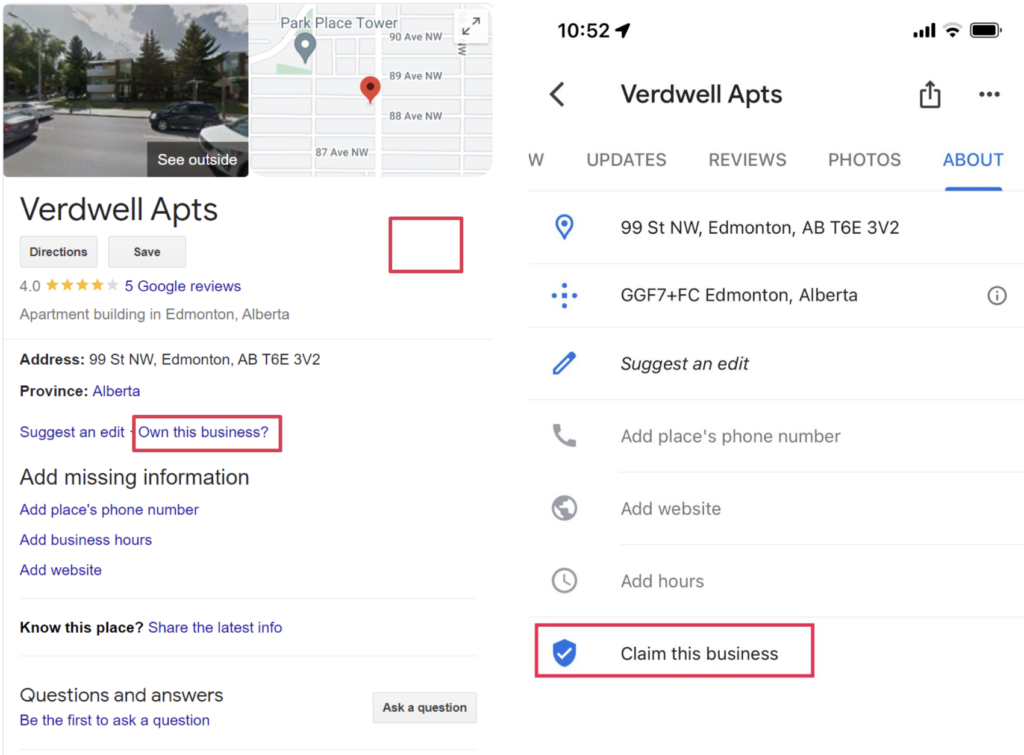Open the 5 Google reviews link
This screenshot has width=1024, height=755.
(x=183, y=286)
